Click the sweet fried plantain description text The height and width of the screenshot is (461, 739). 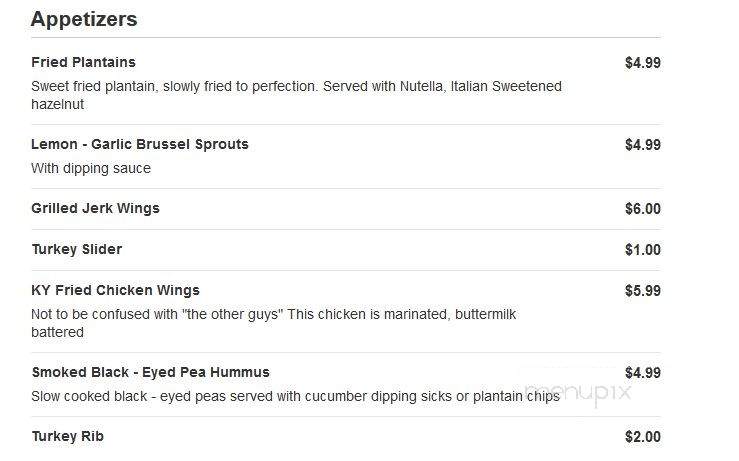coord(296,95)
